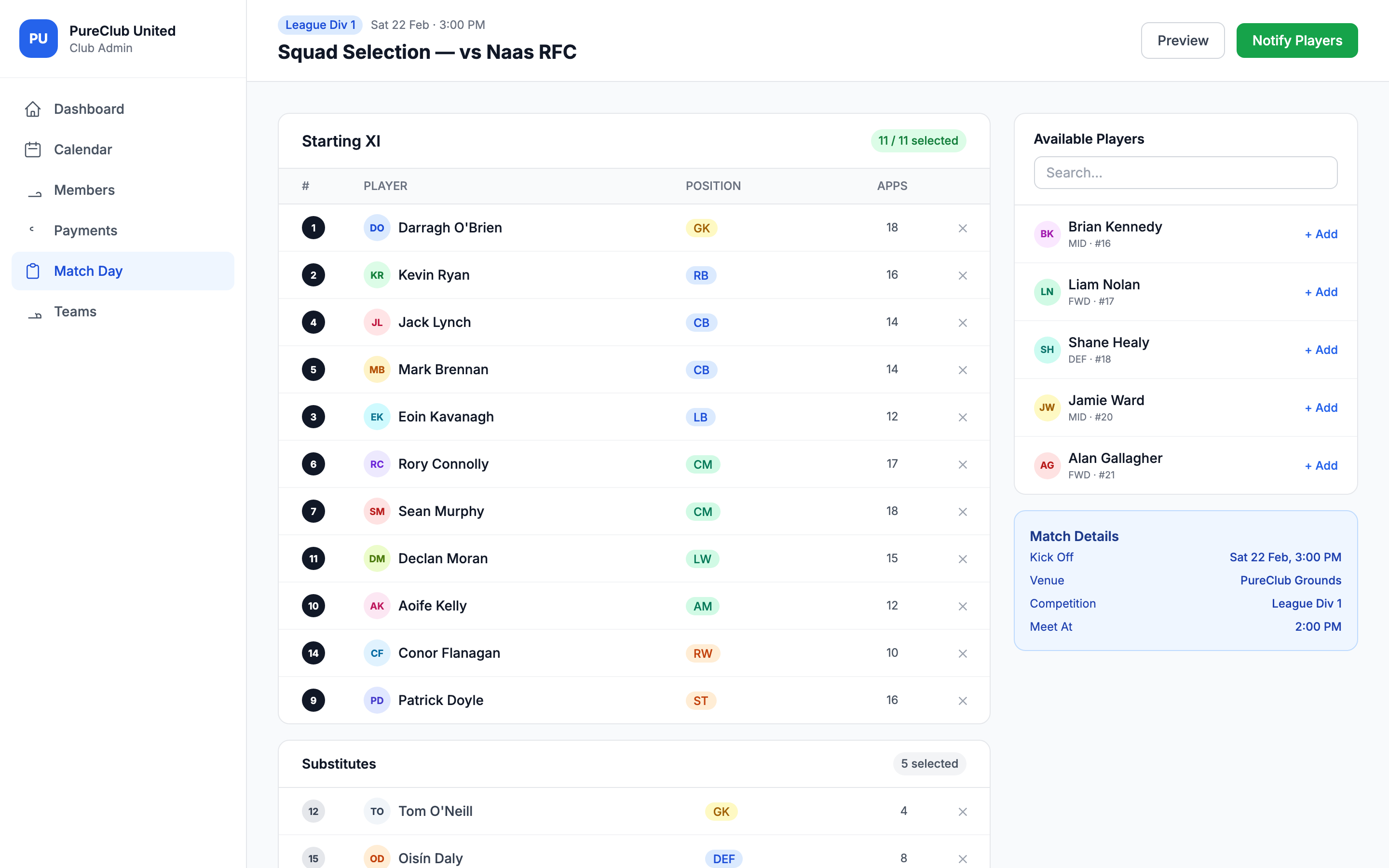Click the AM tag for Aoife Kelly
The height and width of the screenshot is (868, 1389).
click(703, 606)
